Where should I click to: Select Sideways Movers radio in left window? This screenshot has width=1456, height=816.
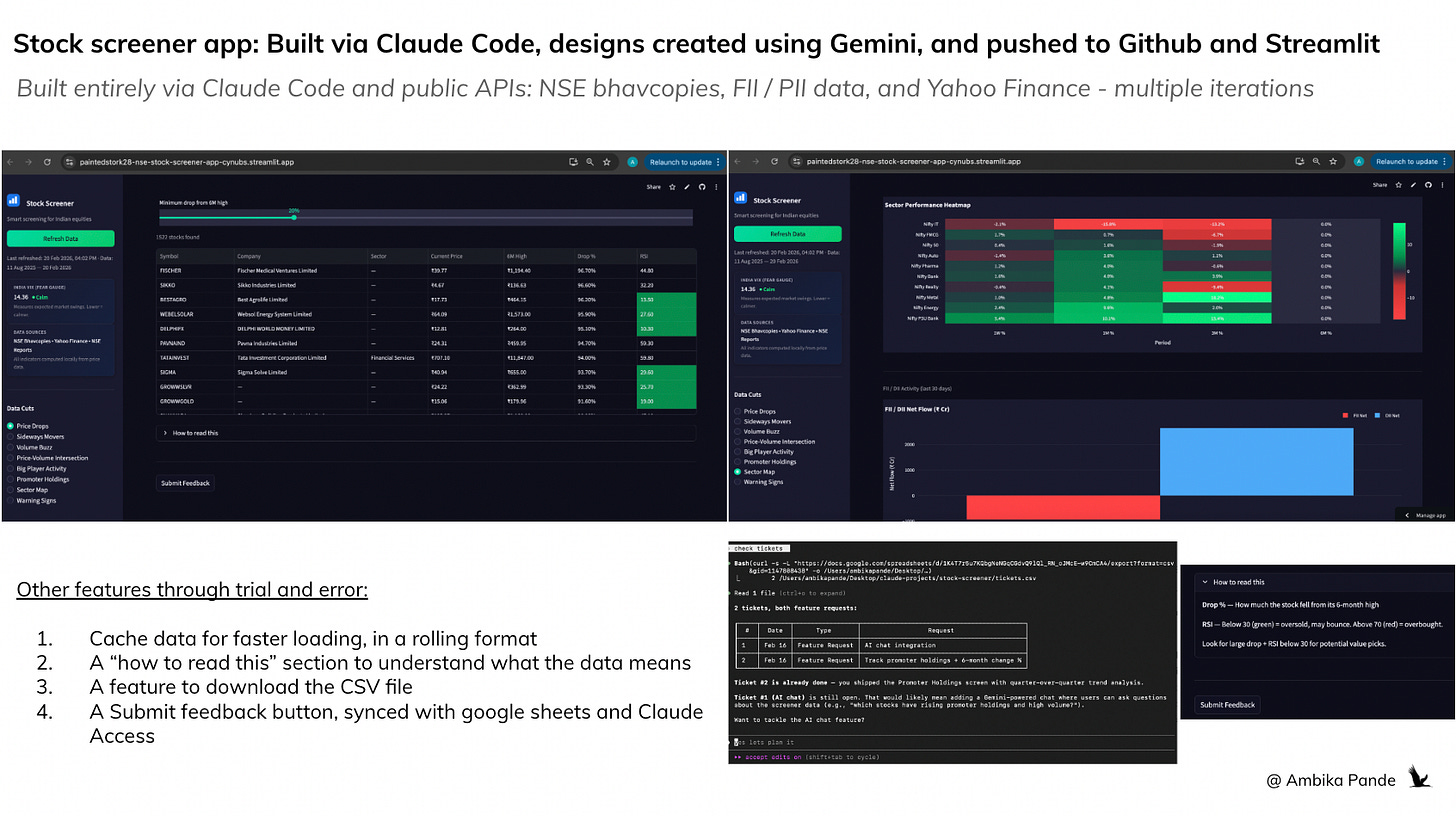(10, 437)
